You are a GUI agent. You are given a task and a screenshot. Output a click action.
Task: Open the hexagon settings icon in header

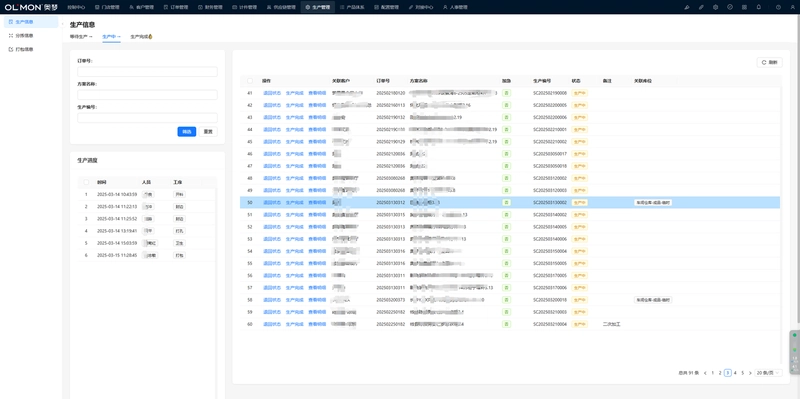coord(715,7)
